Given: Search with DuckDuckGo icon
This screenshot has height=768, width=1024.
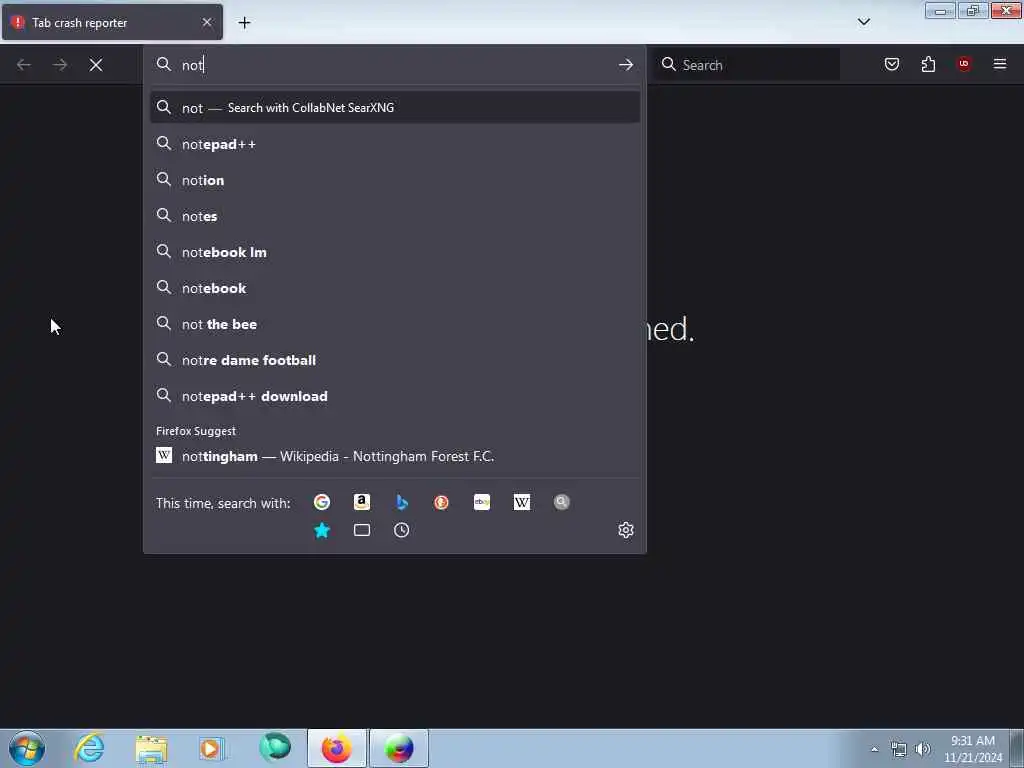Looking at the screenshot, I should click(441, 502).
